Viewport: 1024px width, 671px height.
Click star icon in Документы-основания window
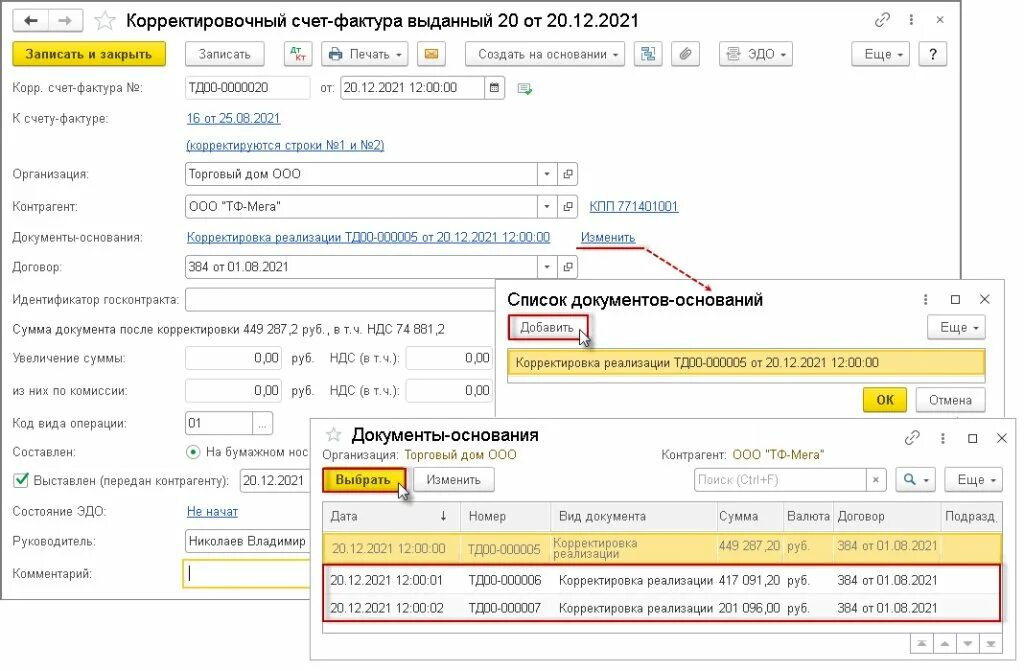(334, 434)
